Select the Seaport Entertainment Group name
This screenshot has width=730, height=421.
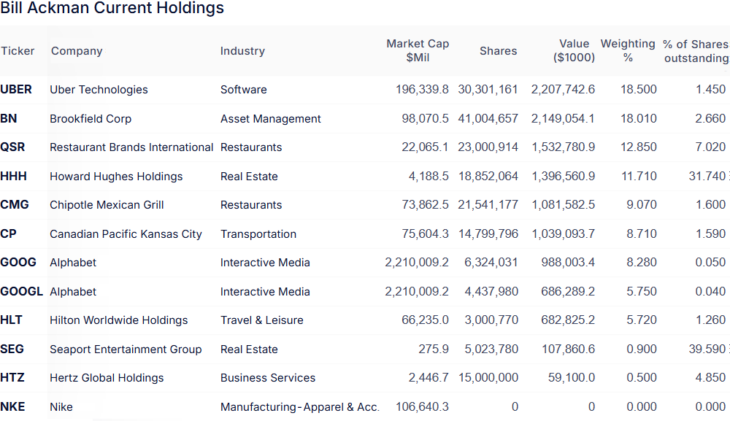126,349
